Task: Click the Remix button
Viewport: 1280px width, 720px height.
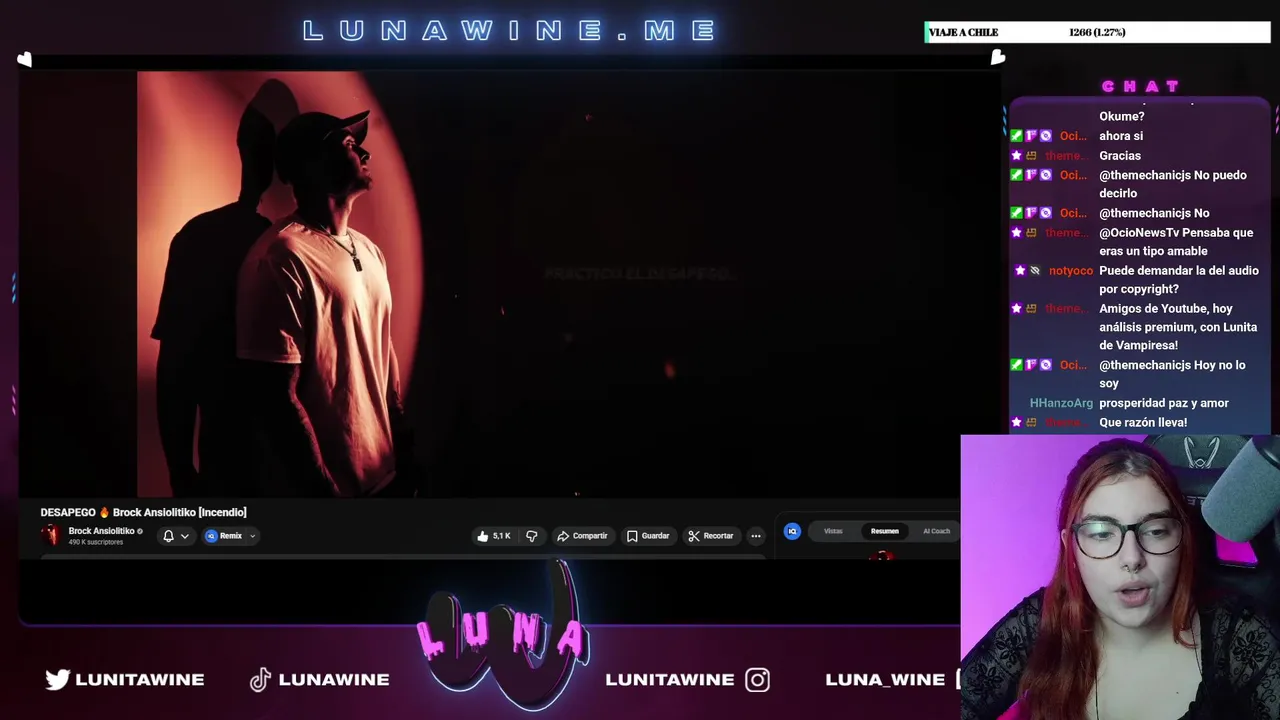Action: coord(224,536)
